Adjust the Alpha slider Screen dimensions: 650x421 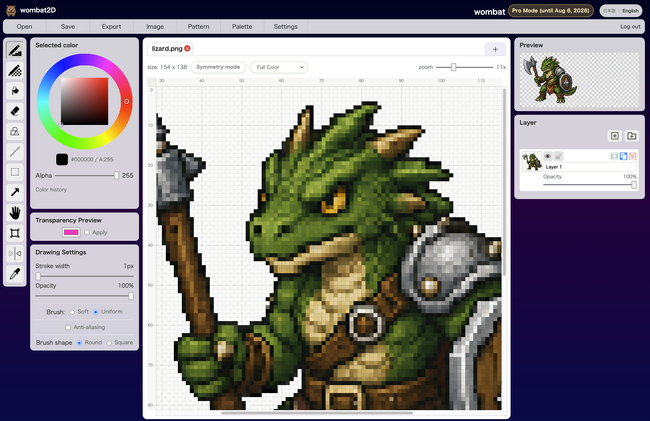86,176
